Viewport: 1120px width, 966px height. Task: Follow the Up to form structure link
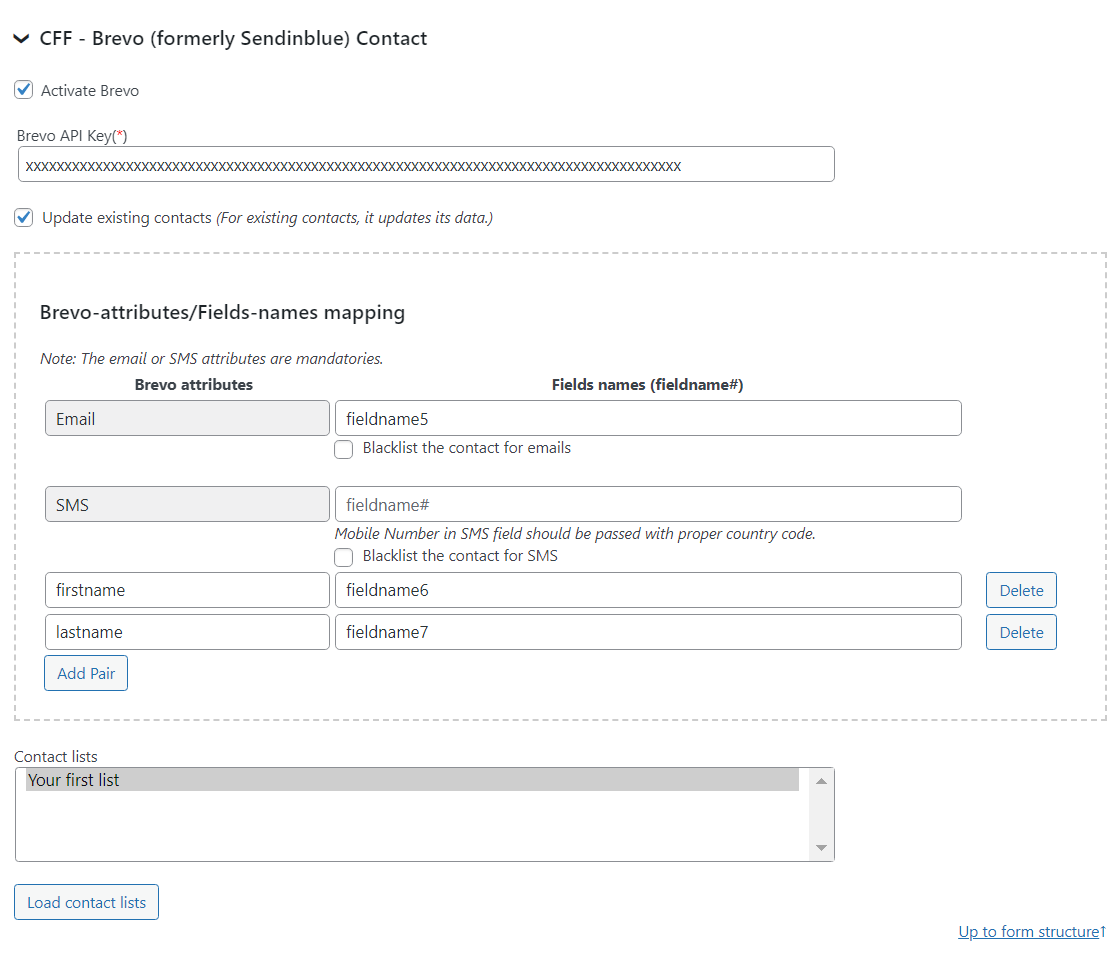click(1031, 932)
